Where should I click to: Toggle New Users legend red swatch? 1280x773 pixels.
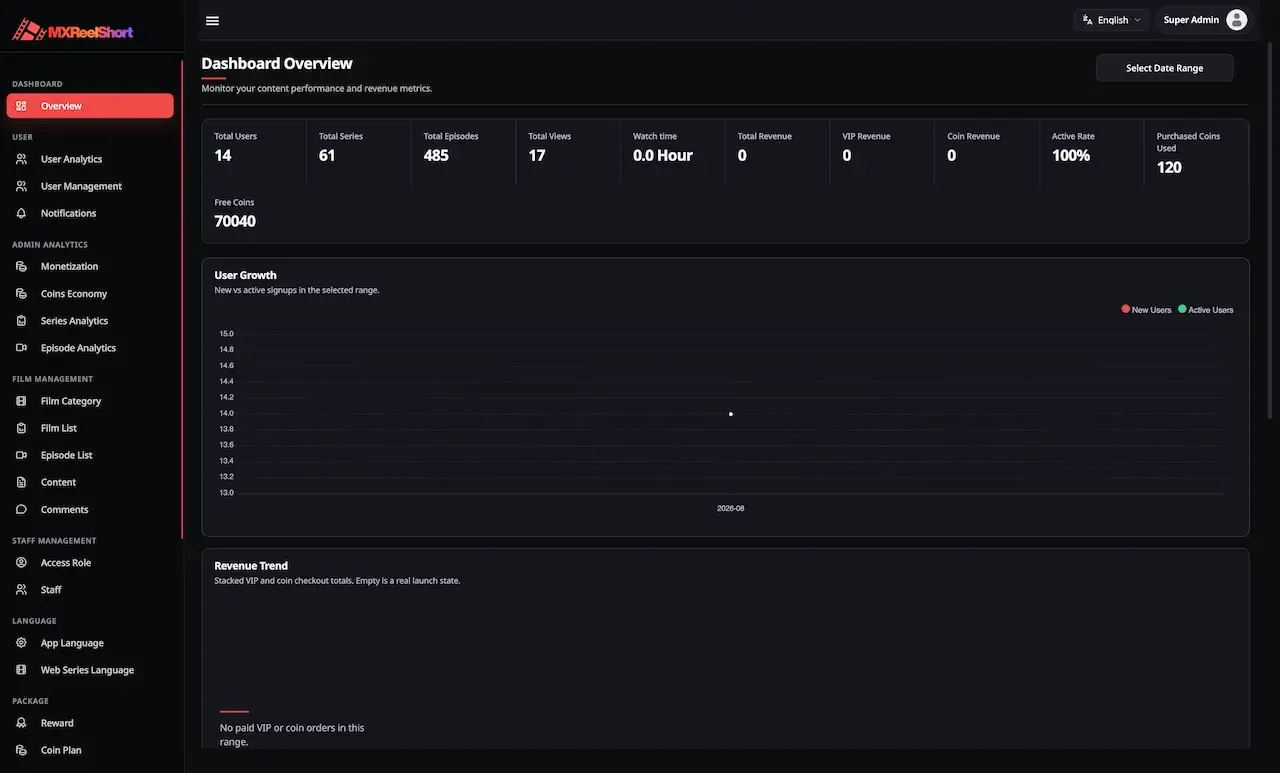pos(1126,309)
